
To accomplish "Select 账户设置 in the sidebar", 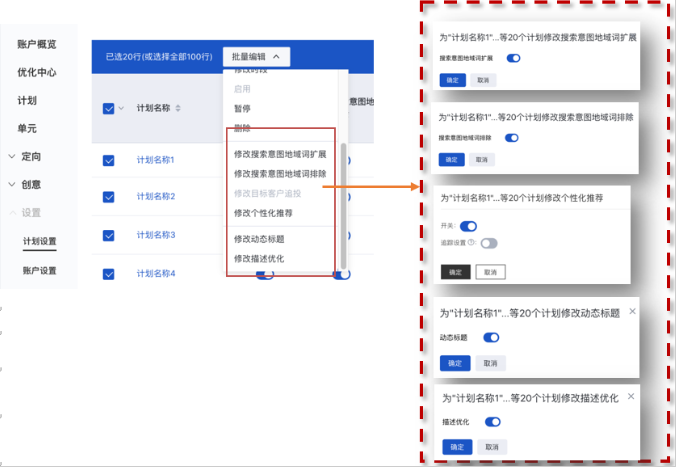I will (x=39, y=271).
